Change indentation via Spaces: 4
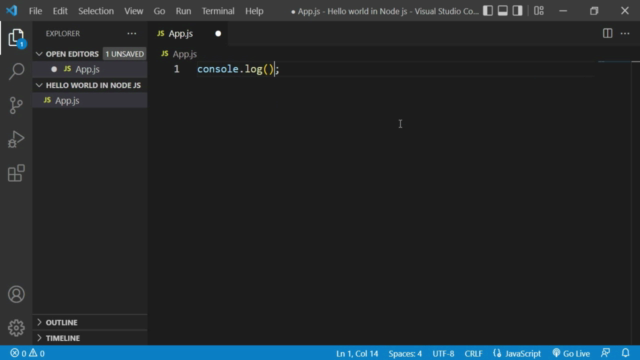 tap(405, 353)
